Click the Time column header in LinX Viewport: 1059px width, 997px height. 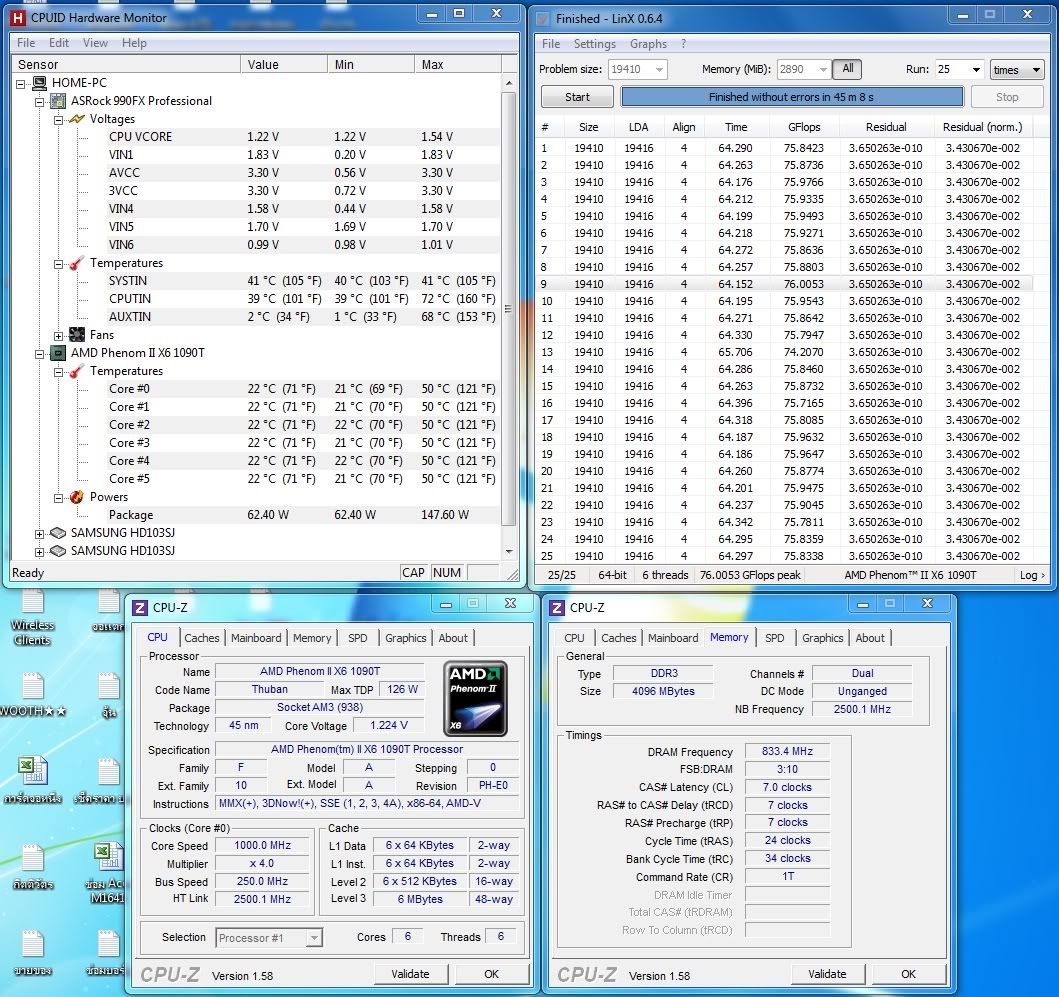(x=735, y=127)
